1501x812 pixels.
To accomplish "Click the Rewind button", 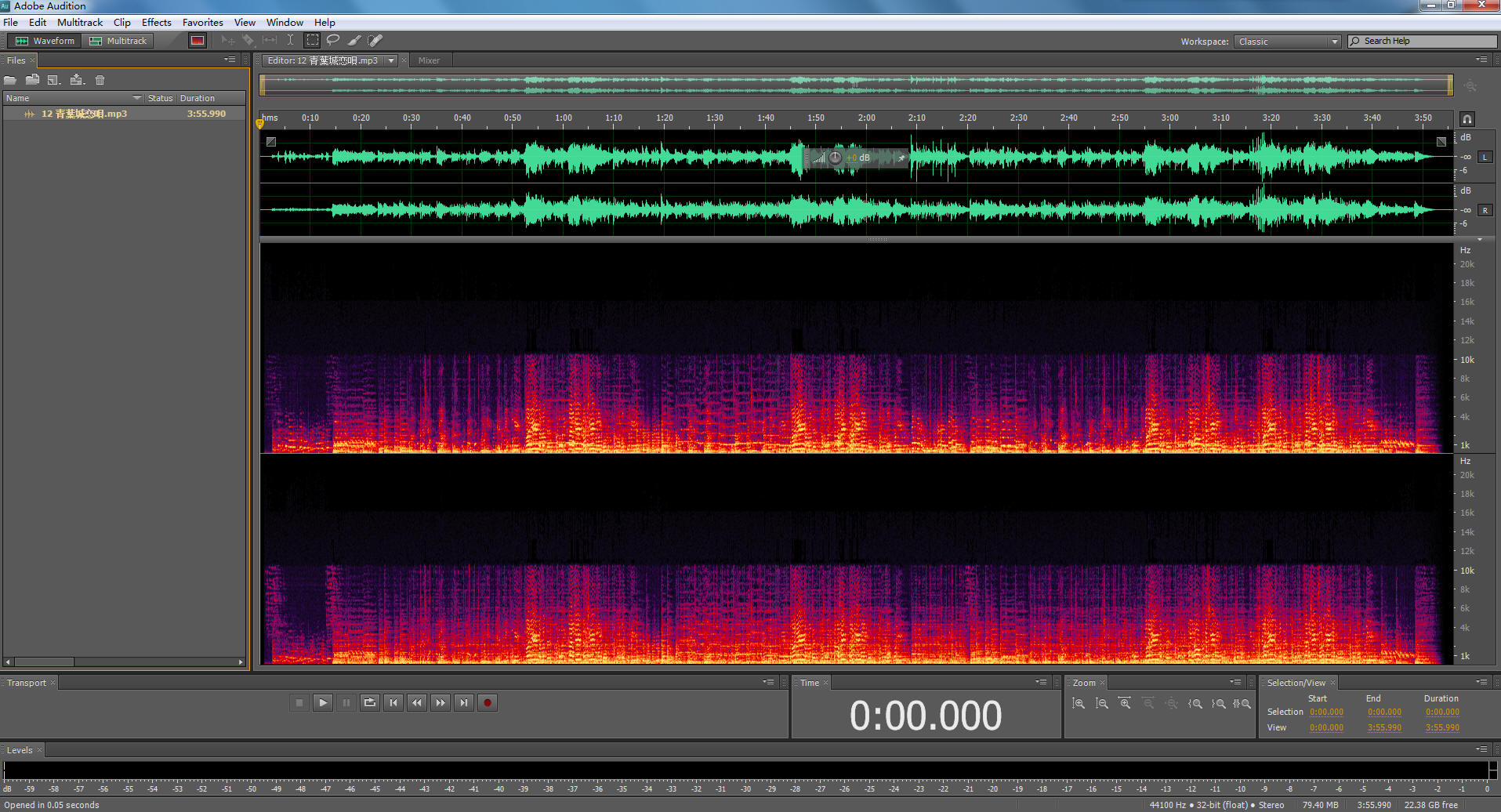I will pyautogui.click(x=417, y=703).
